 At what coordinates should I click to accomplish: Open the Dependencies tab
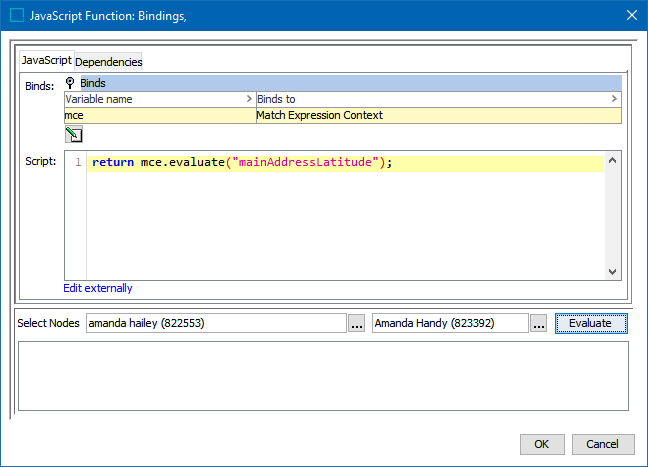click(108, 62)
